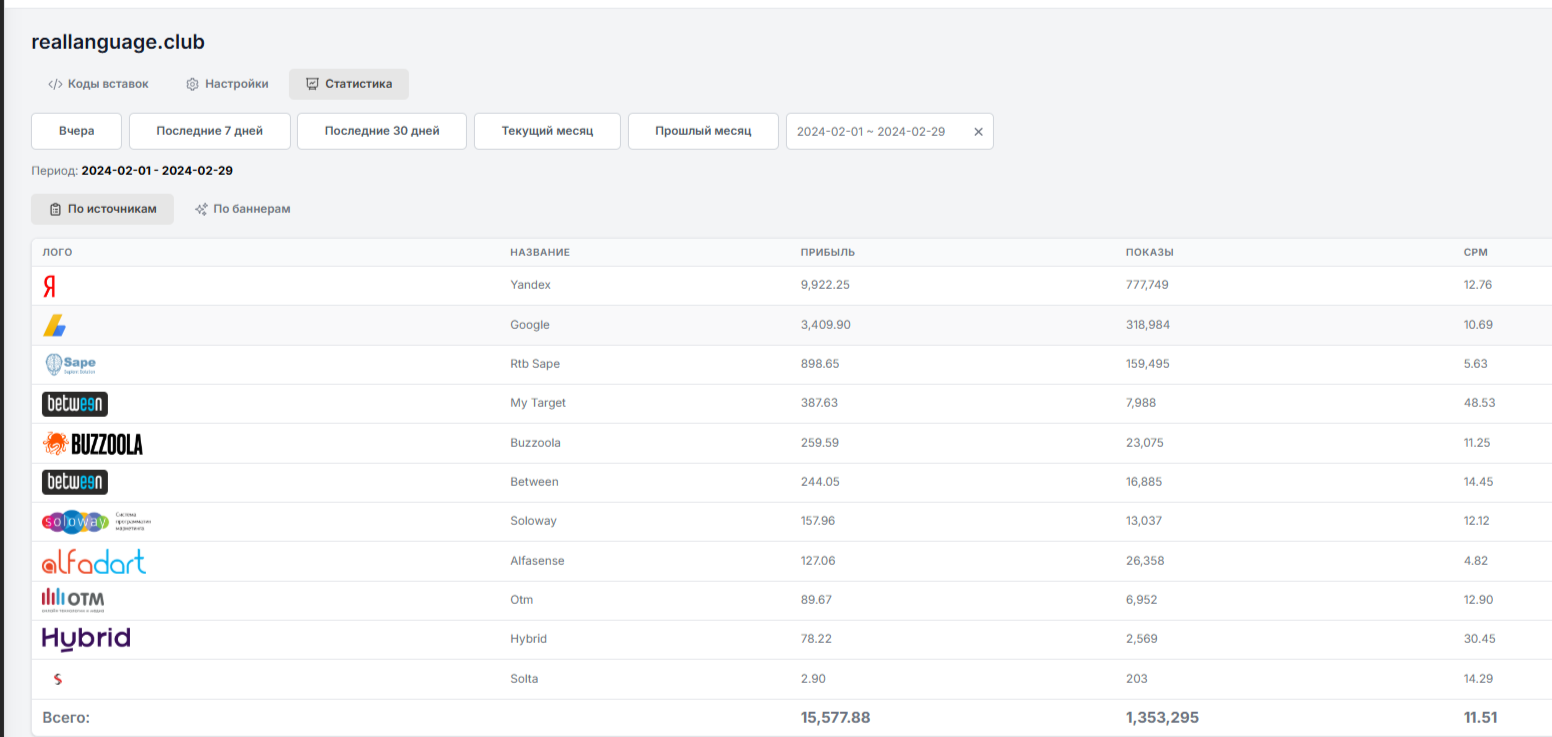1552x737 pixels.
Task: Open the Коды вставок tab
Action: point(98,84)
